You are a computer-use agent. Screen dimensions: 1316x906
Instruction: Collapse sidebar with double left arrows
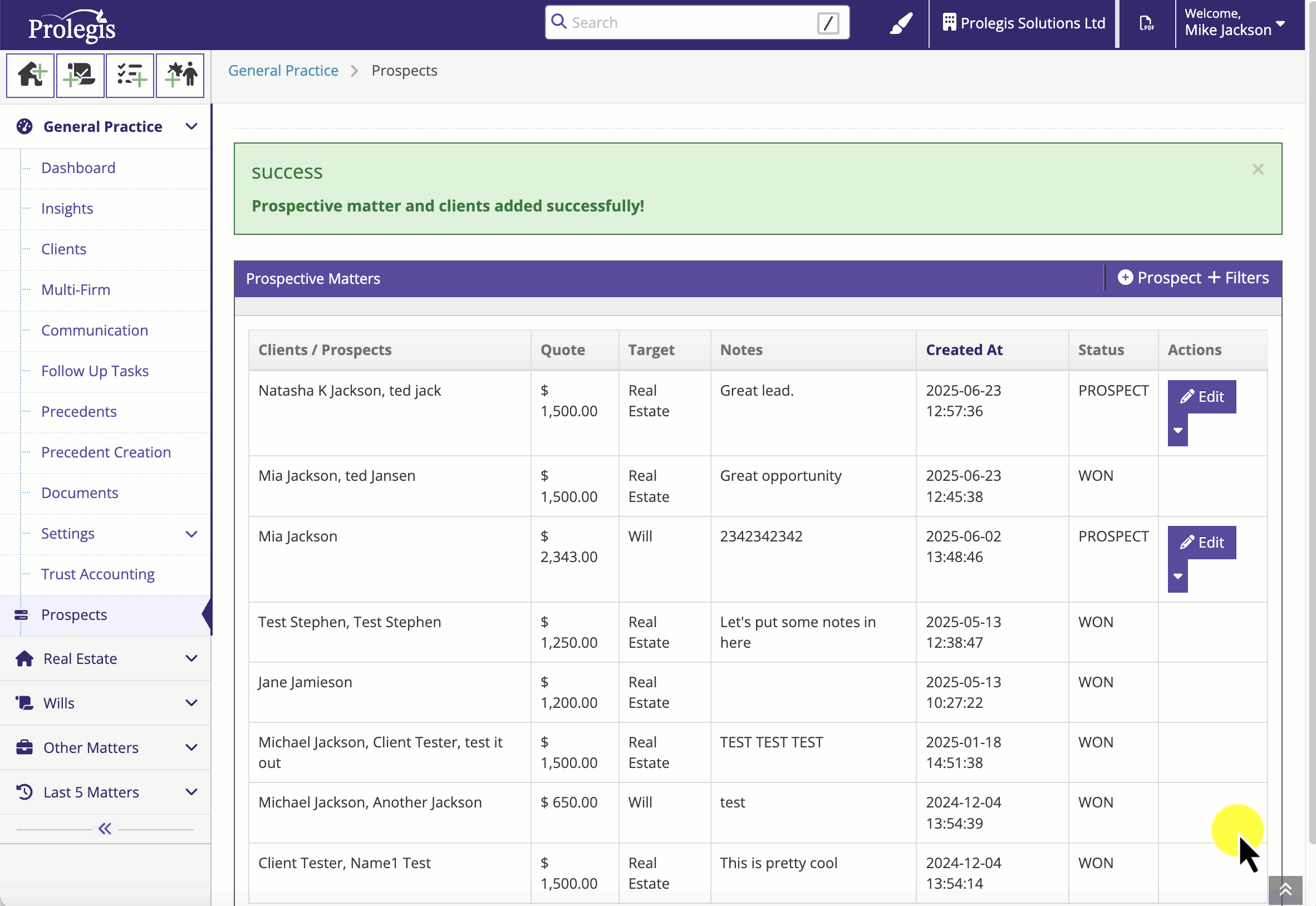coord(105,829)
